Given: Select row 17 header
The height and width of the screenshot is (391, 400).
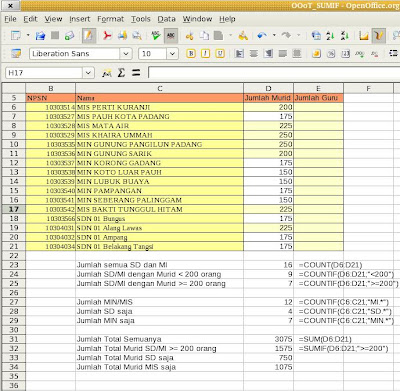Looking at the screenshot, I should (x=14, y=209).
